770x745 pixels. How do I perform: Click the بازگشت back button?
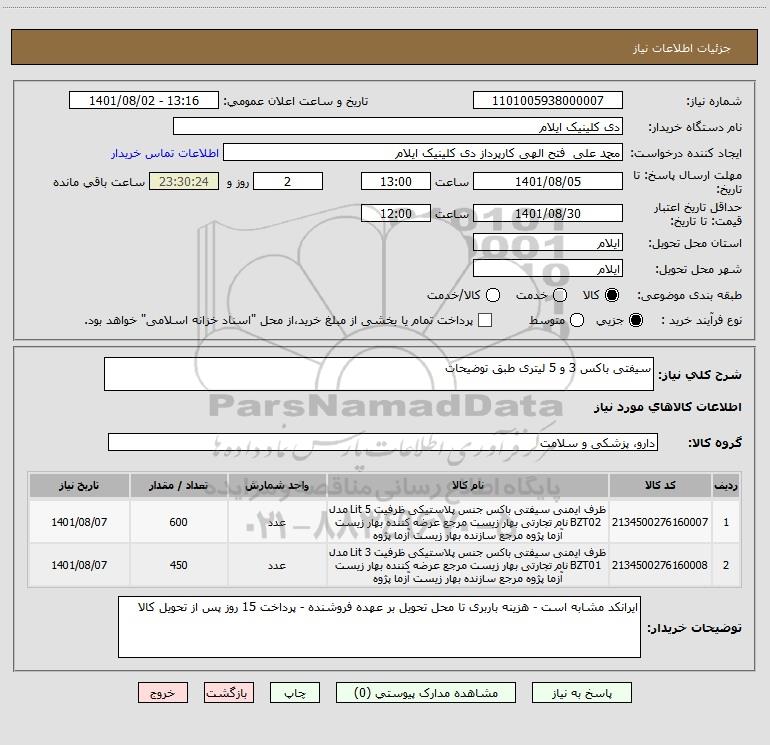[x=229, y=692]
